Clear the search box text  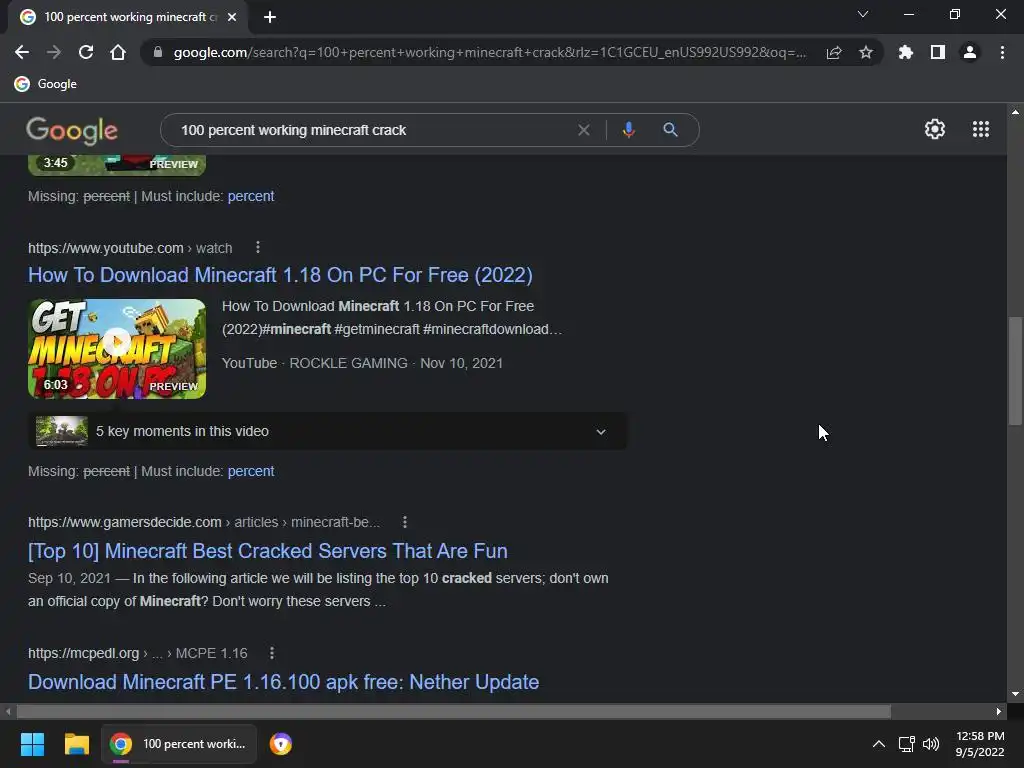click(584, 130)
